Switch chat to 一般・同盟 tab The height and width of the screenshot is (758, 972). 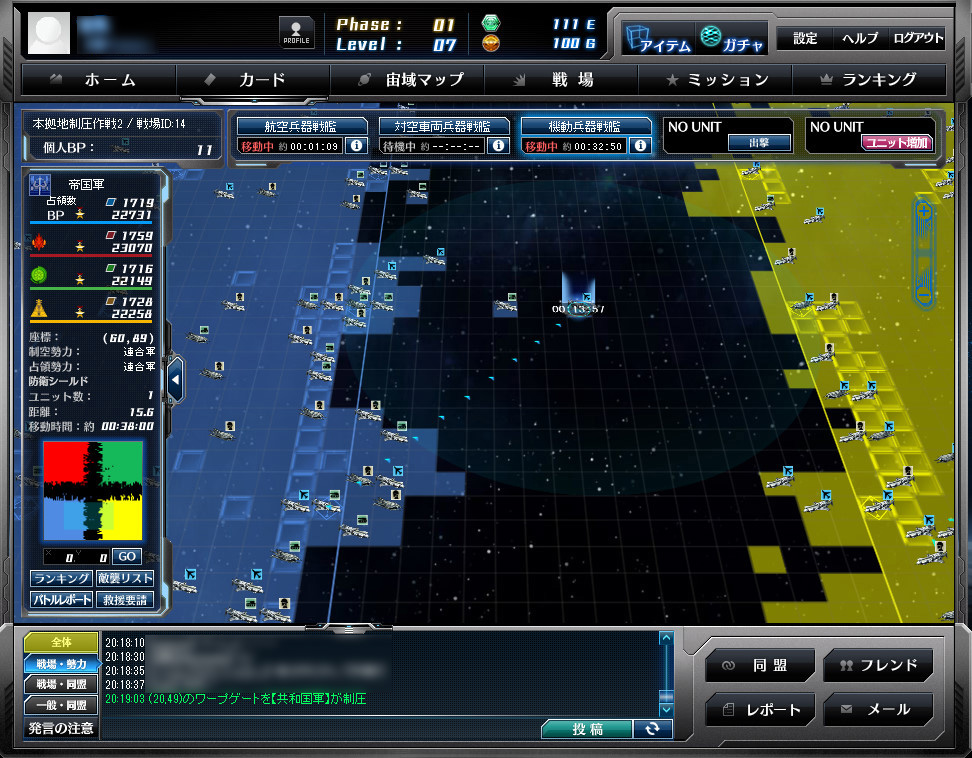[61, 705]
